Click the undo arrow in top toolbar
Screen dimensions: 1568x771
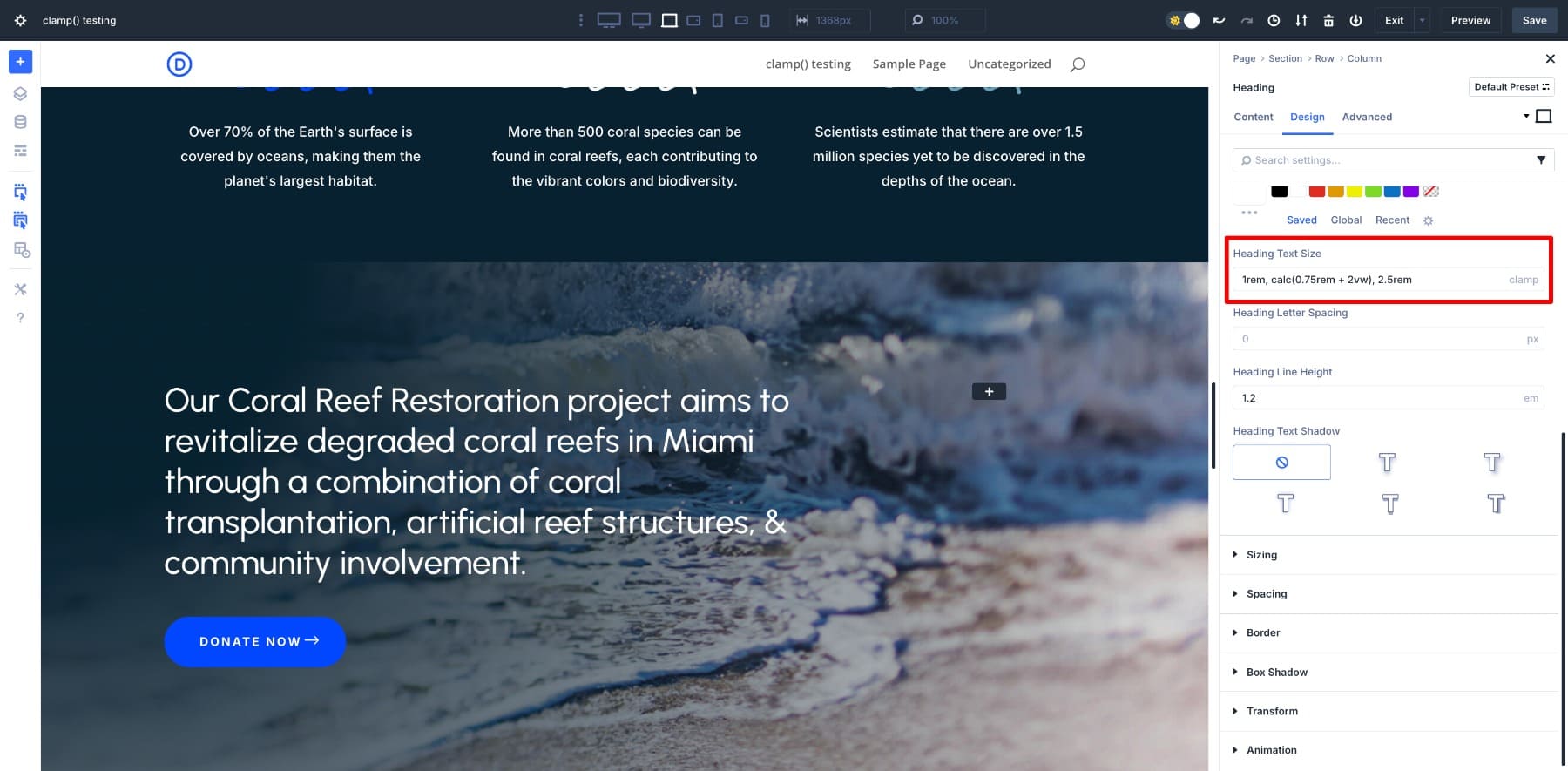coord(1219,20)
